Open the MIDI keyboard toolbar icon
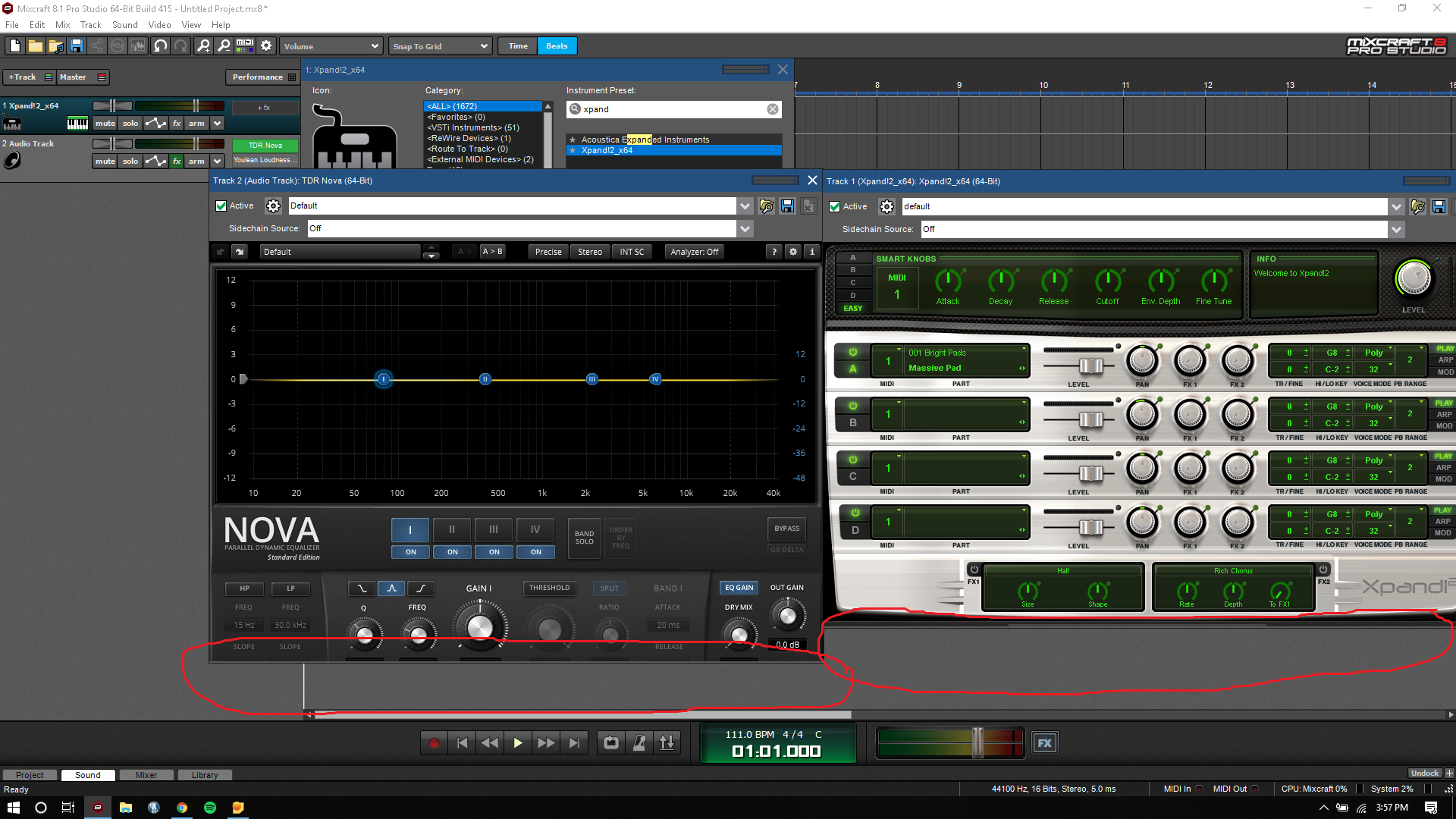Viewport: 1456px width, 819px height. click(244, 46)
